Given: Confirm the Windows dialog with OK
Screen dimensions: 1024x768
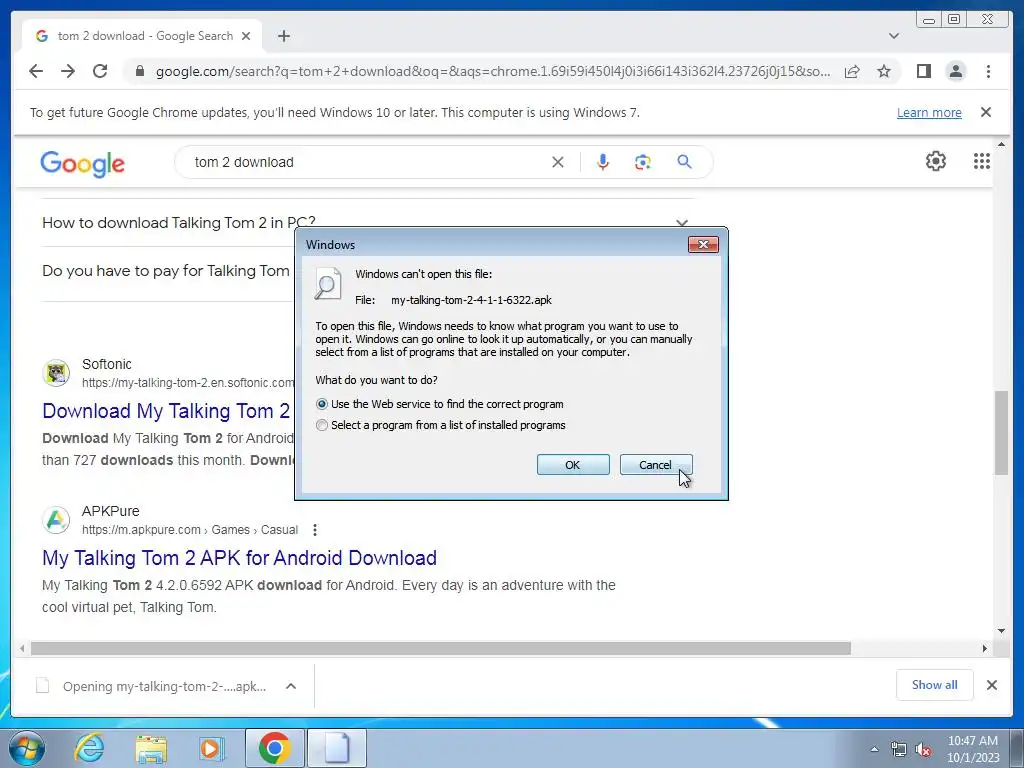Looking at the screenshot, I should pos(573,465).
